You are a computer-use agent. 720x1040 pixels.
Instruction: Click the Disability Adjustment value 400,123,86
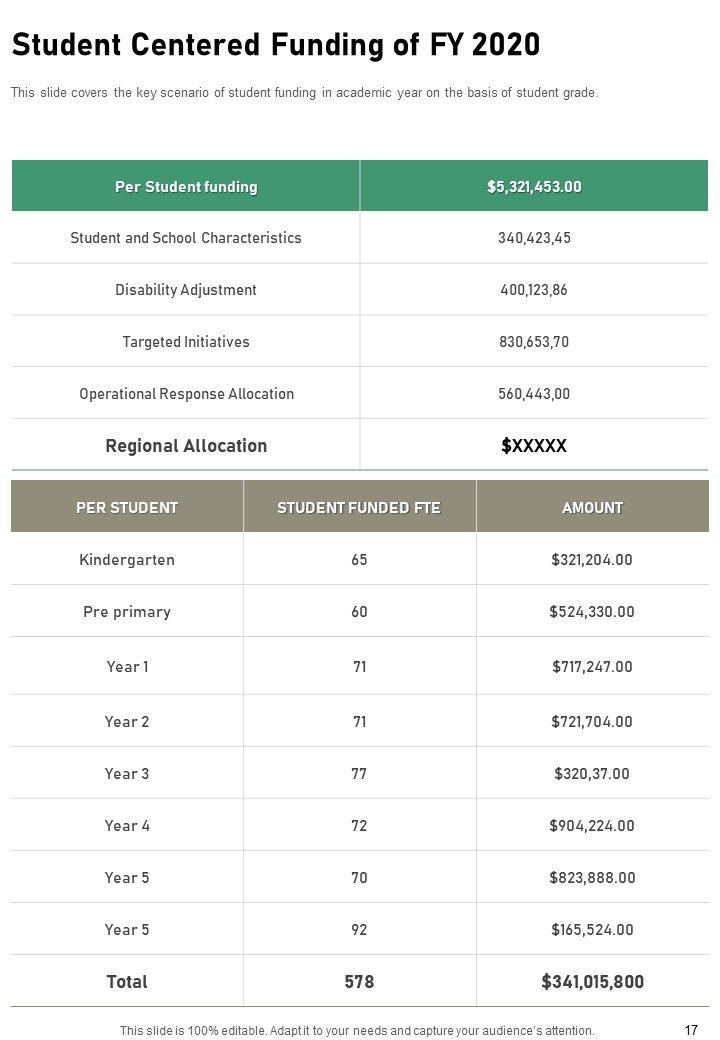(534, 290)
